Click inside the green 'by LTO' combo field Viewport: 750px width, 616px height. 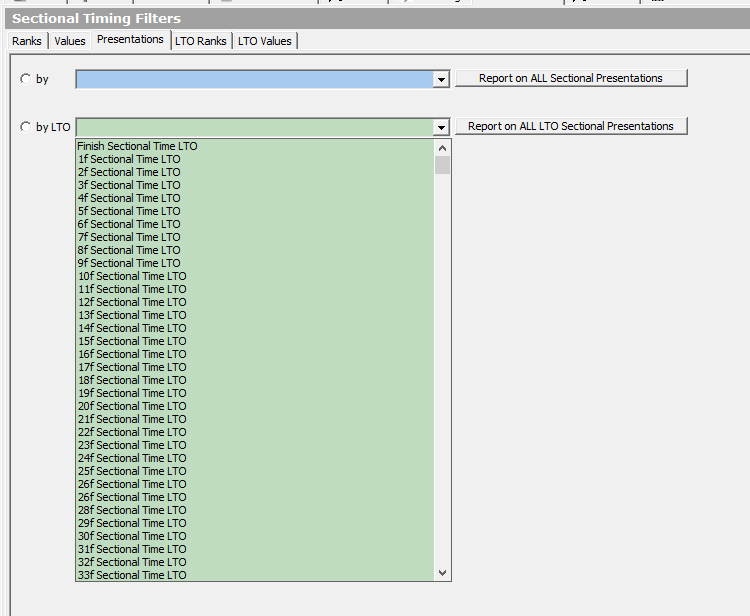coord(255,128)
